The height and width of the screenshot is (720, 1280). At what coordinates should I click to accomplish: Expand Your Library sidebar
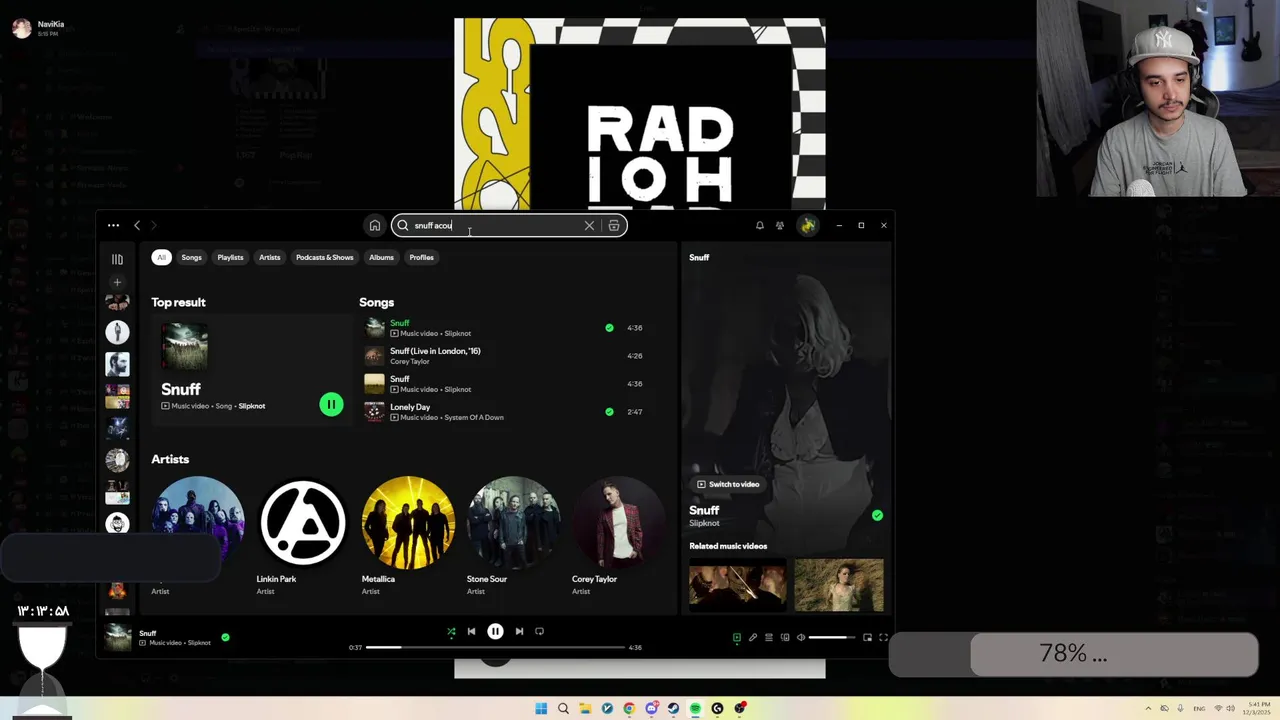117,259
